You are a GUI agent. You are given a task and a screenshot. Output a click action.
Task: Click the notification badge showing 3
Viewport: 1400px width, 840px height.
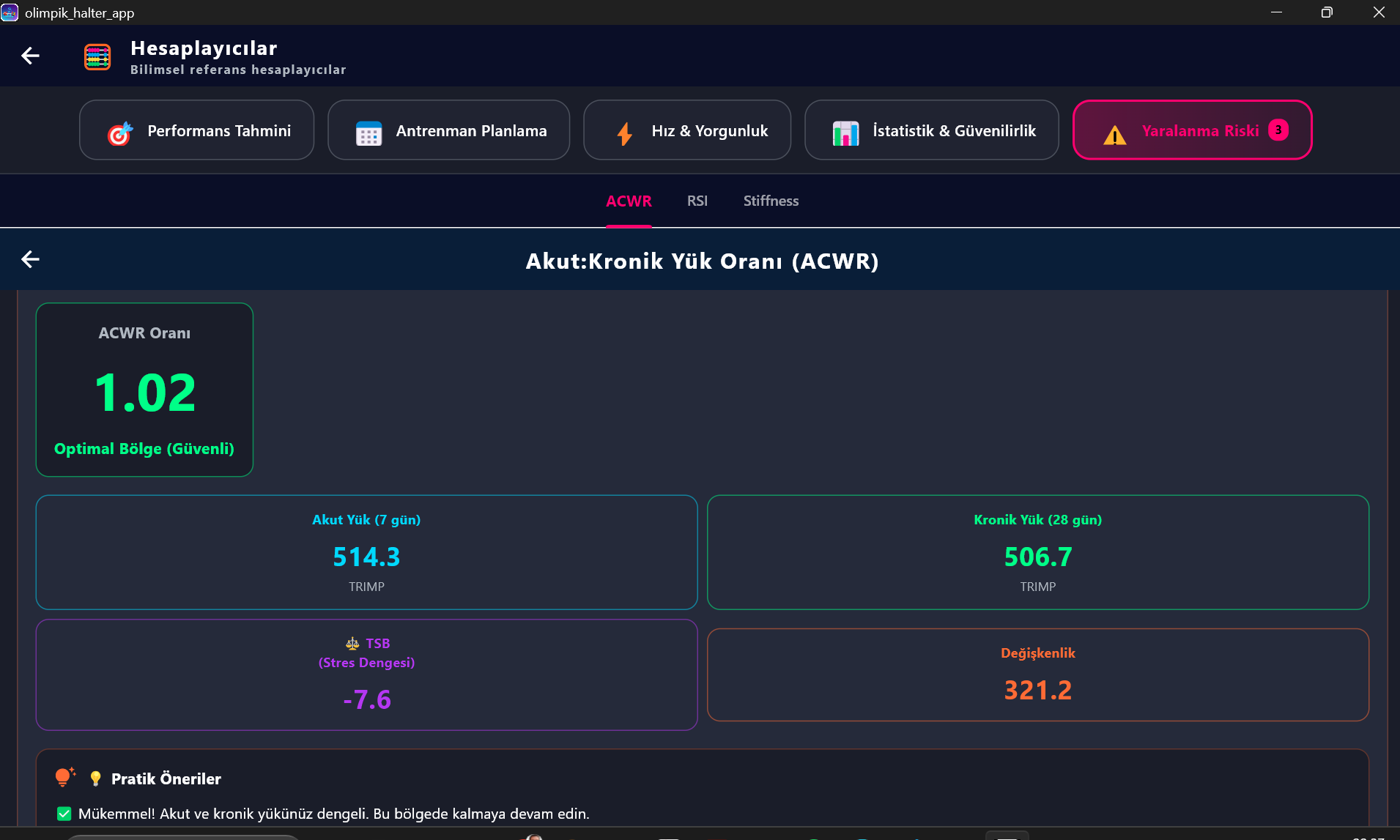click(x=1278, y=130)
